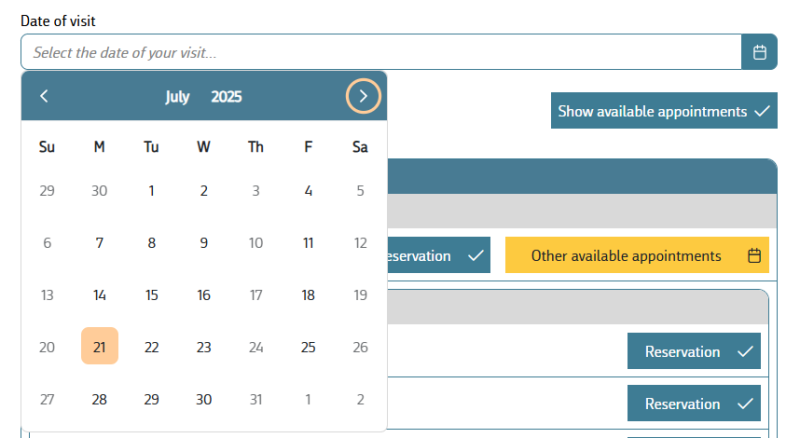The image size is (800, 438).
Task: Click calendar icon on Other available appointments
Action: (x=754, y=255)
